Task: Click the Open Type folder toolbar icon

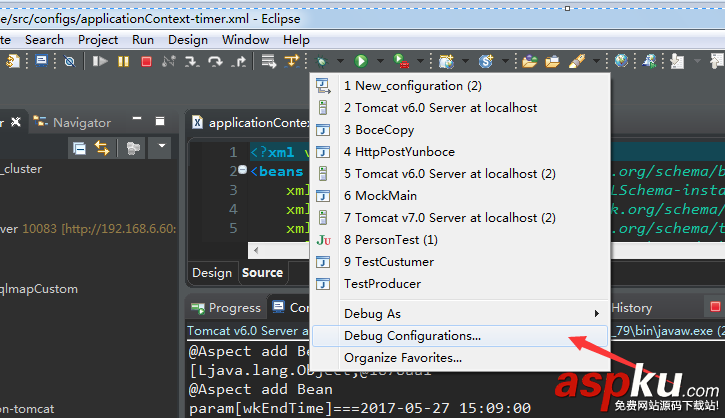Action: [x=529, y=61]
